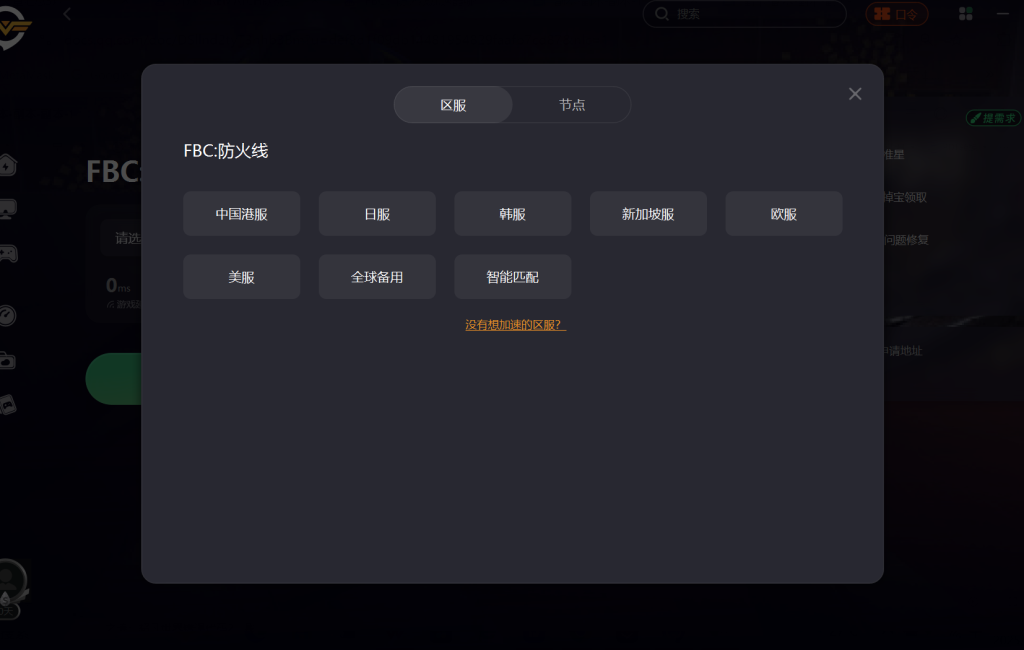Open the 没有想加速的区服? link
This screenshot has width=1024, height=650.
515,325
